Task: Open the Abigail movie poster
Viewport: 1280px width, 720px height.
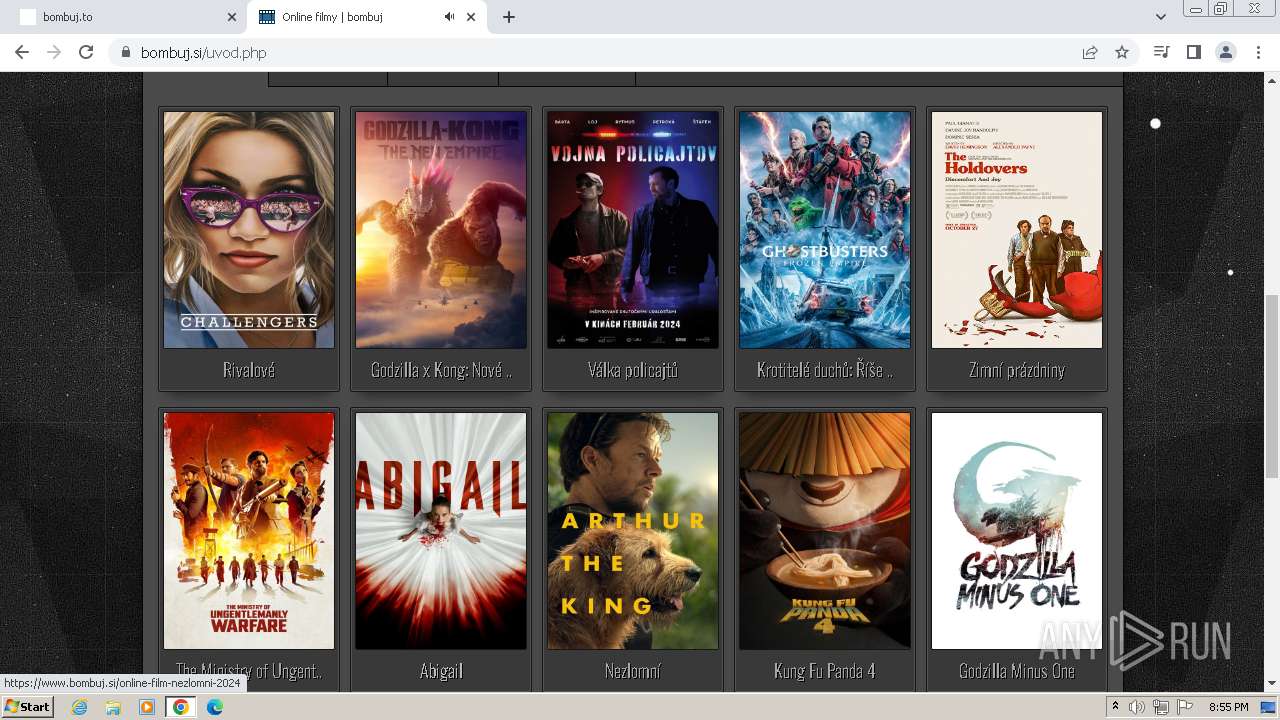Action: (x=441, y=531)
